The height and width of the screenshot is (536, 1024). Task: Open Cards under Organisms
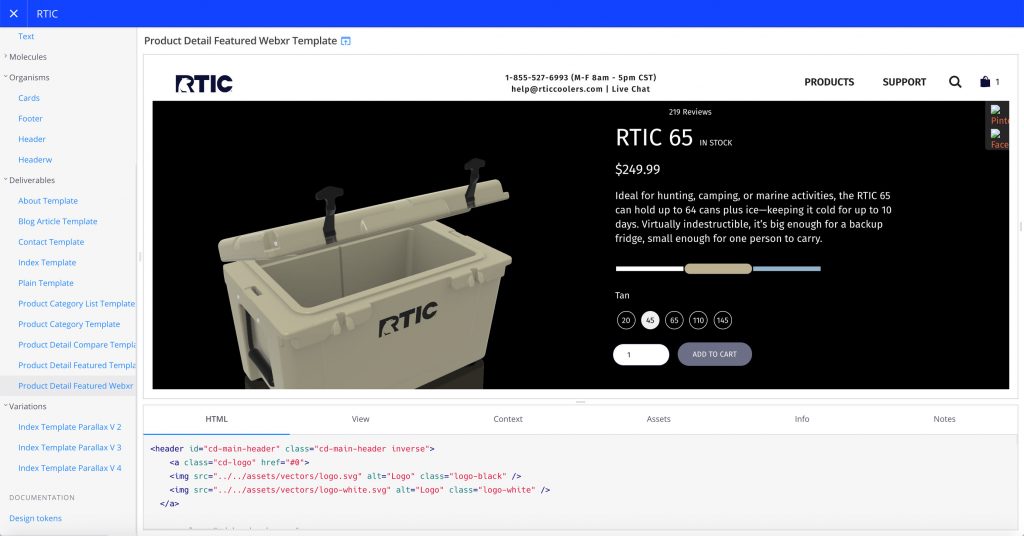29,98
